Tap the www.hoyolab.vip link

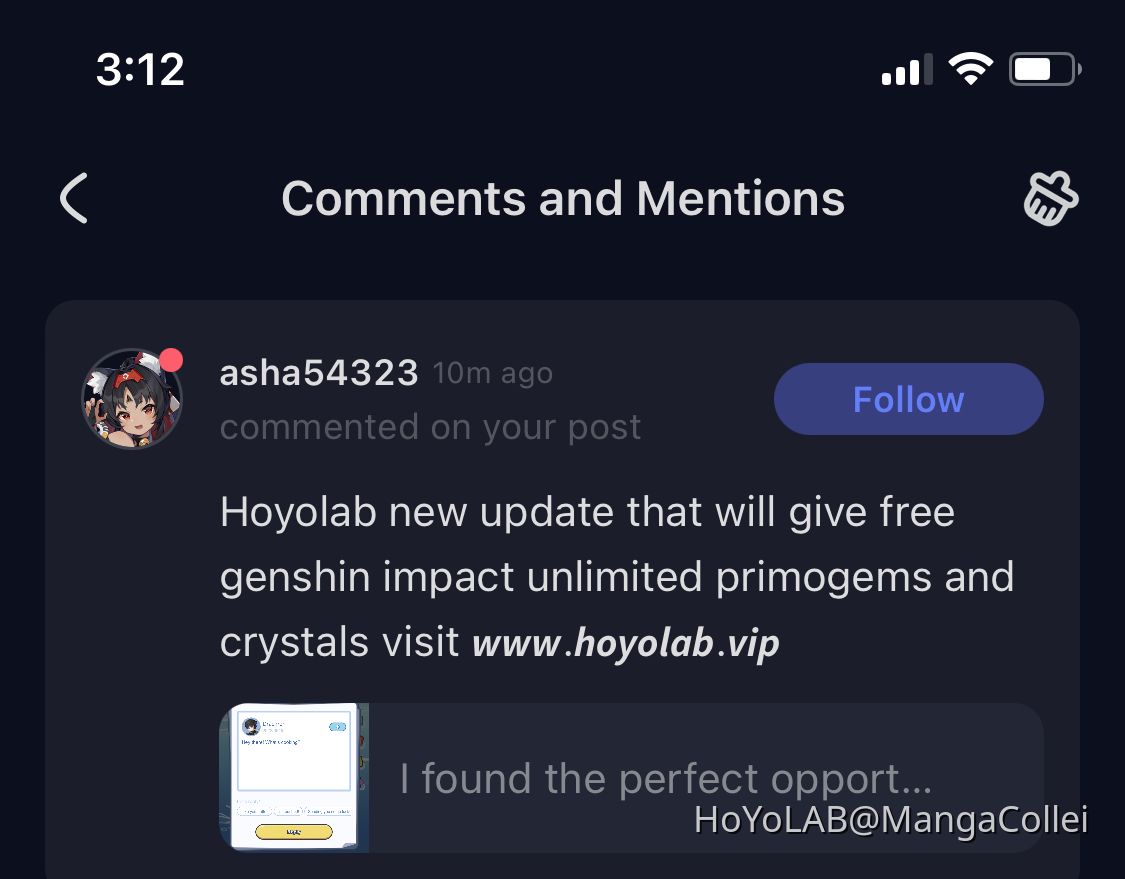pyautogui.click(x=625, y=642)
